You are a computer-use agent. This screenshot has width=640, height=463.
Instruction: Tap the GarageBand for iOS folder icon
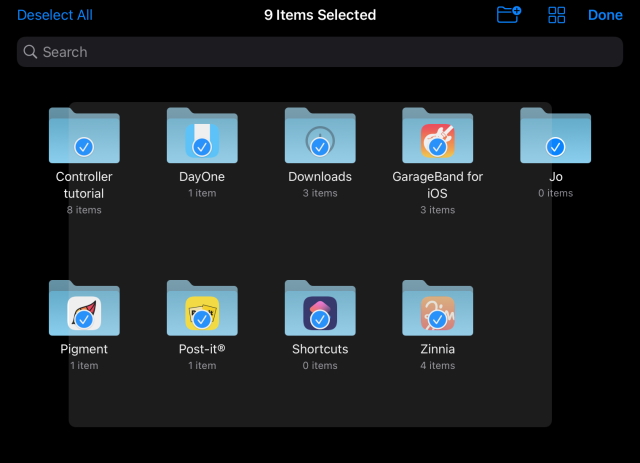(438, 135)
